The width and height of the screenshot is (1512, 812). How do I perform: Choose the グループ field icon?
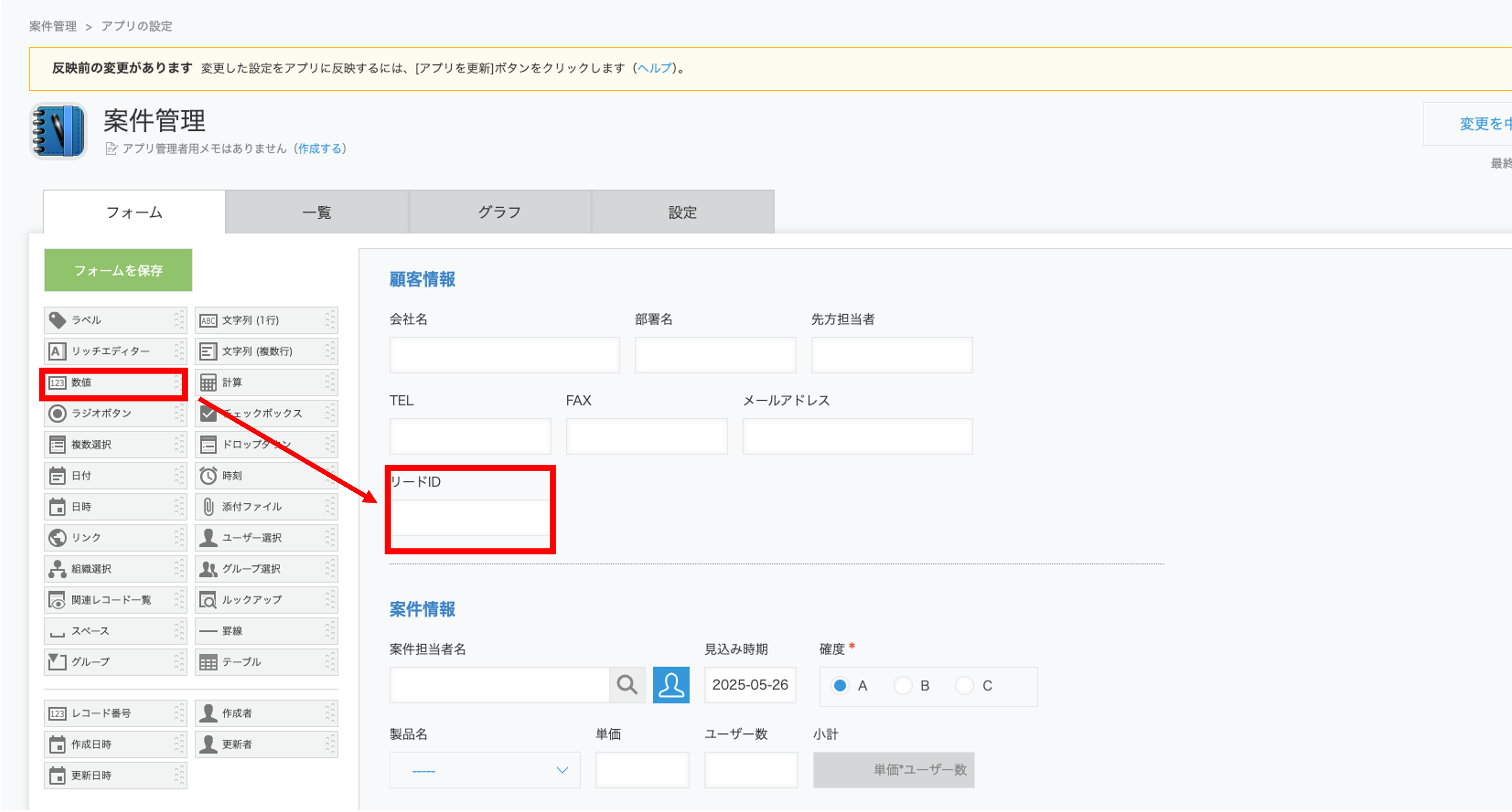coord(57,662)
